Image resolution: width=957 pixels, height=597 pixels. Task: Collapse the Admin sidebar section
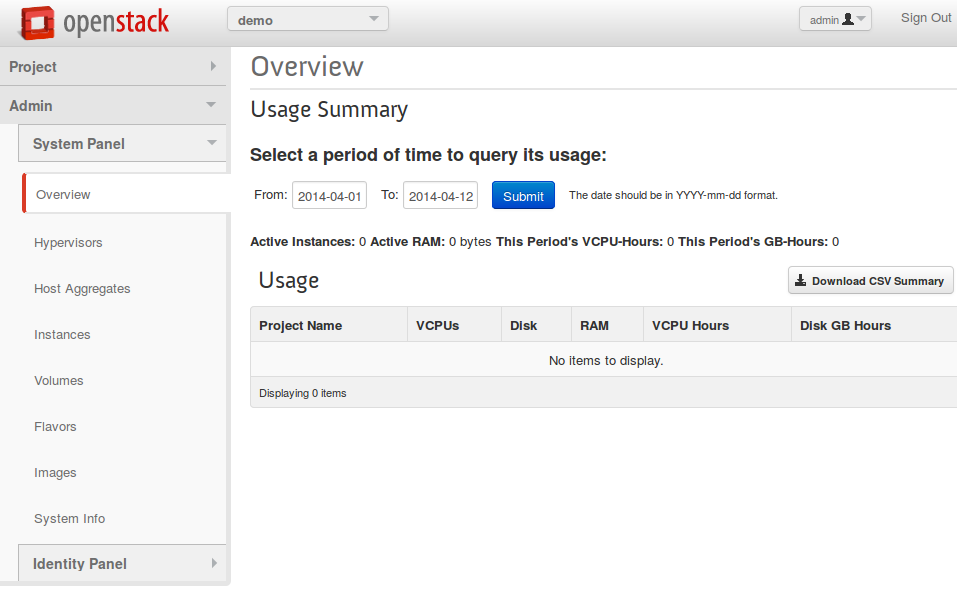click(113, 106)
